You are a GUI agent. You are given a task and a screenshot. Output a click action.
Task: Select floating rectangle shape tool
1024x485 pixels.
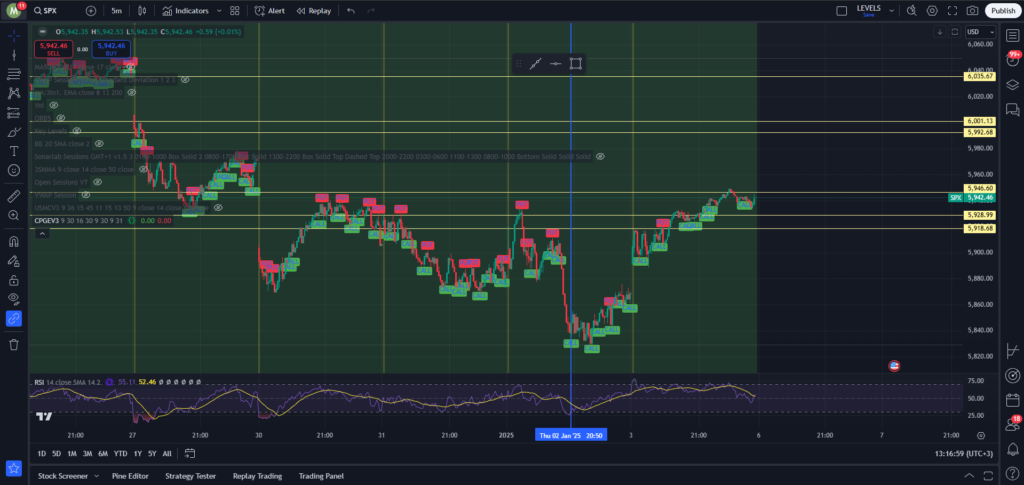575,63
